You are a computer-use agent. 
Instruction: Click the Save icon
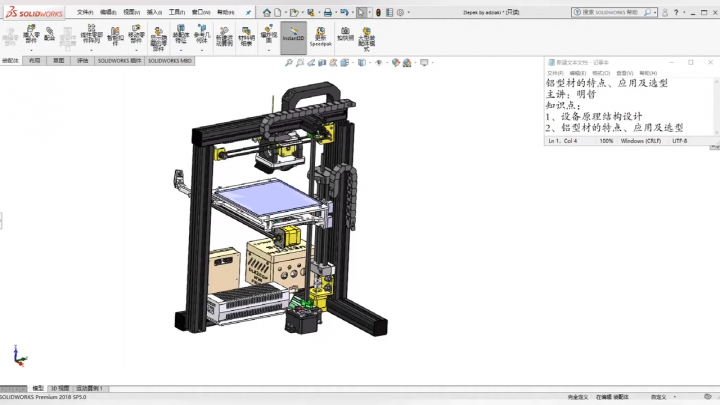311,12
